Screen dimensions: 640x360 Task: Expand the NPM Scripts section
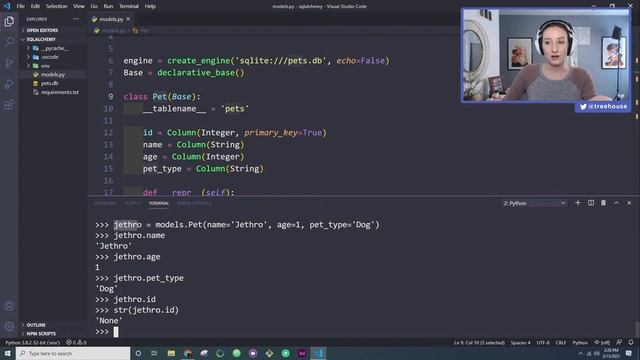pos(53,333)
